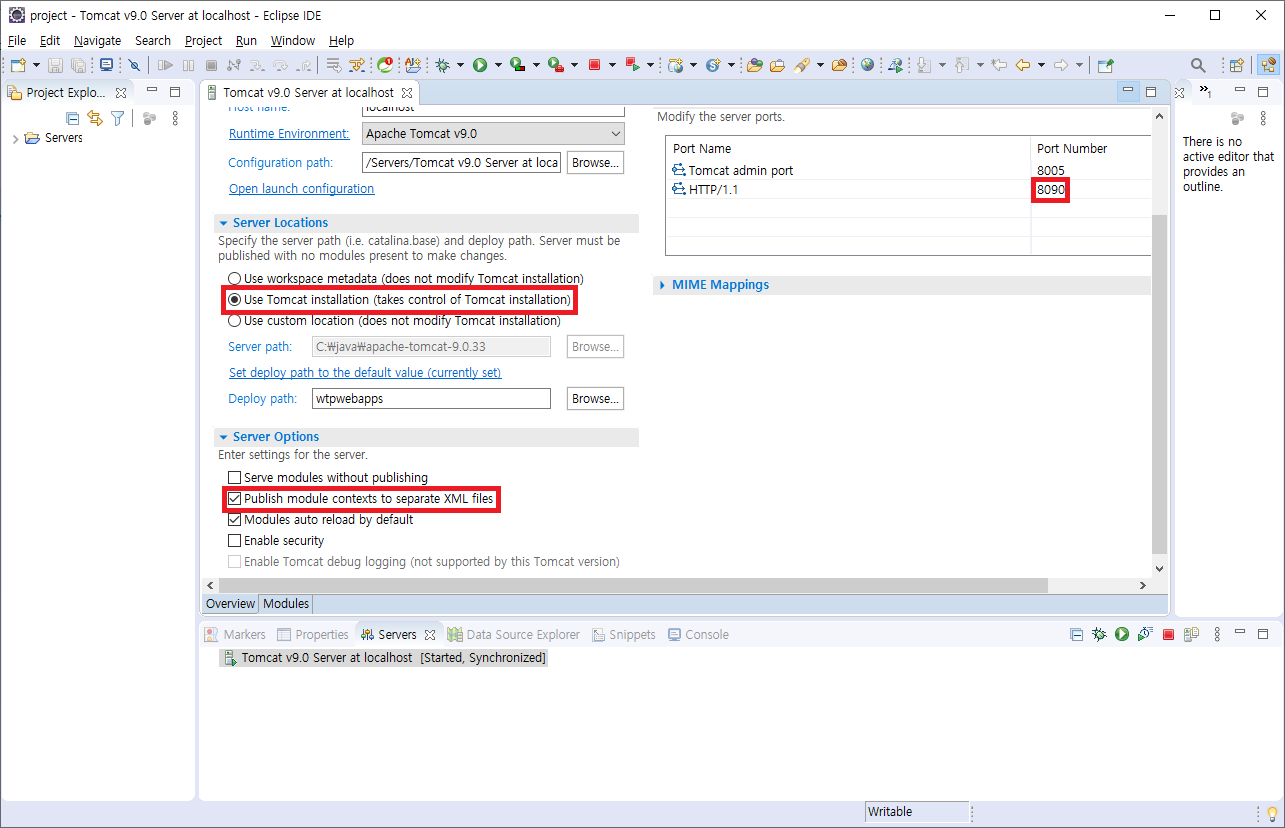The width and height of the screenshot is (1285, 828).
Task: Click the Save icon in toolbar
Action: click(56, 65)
